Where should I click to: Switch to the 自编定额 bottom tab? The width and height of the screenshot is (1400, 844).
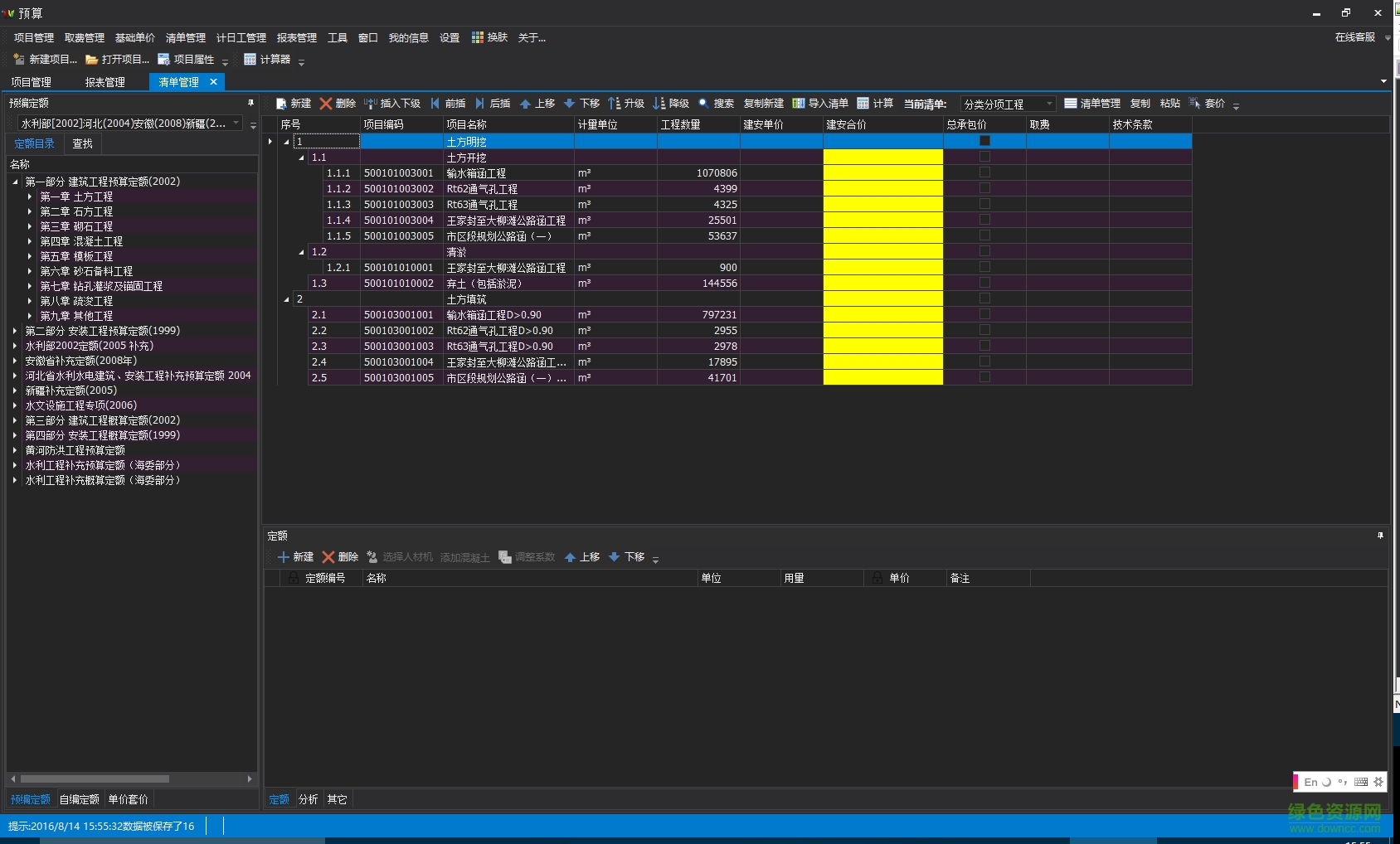coord(80,799)
